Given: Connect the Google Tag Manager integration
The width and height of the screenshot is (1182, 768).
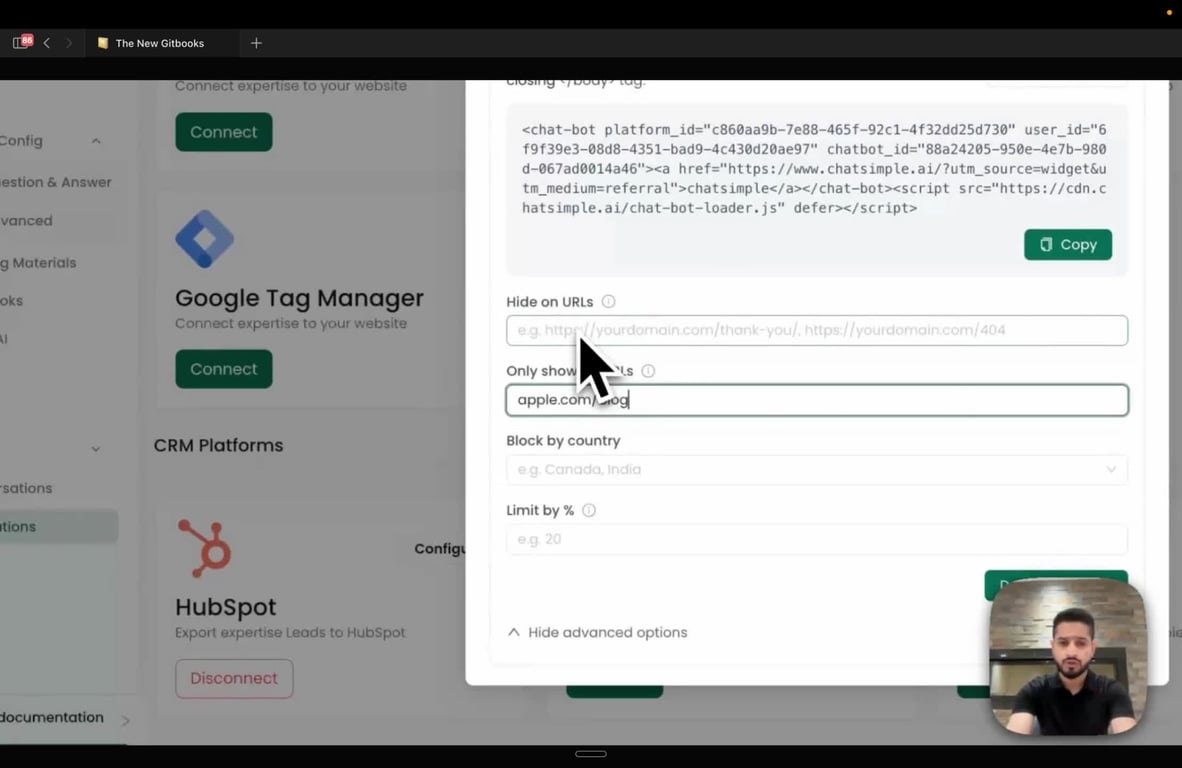Looking at the screenshot, I should (224, 369).
